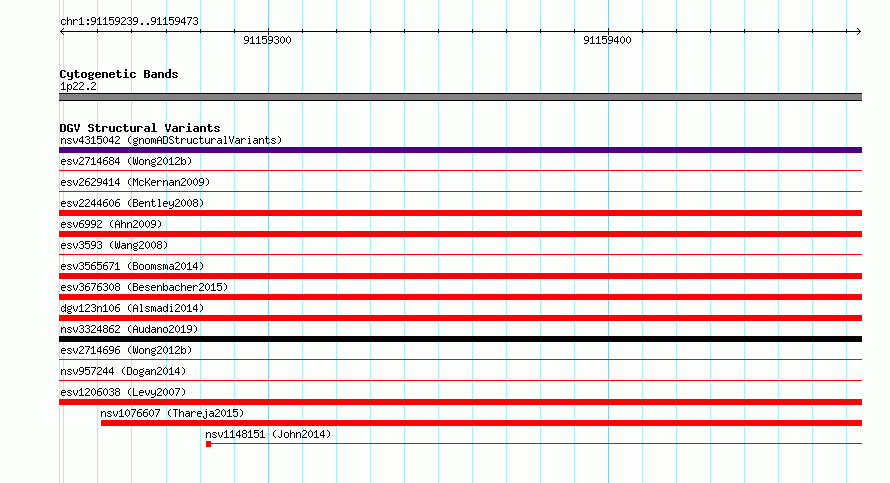
Task: Click the thin red nsv957244 variant line
Action: click(460, 380)
